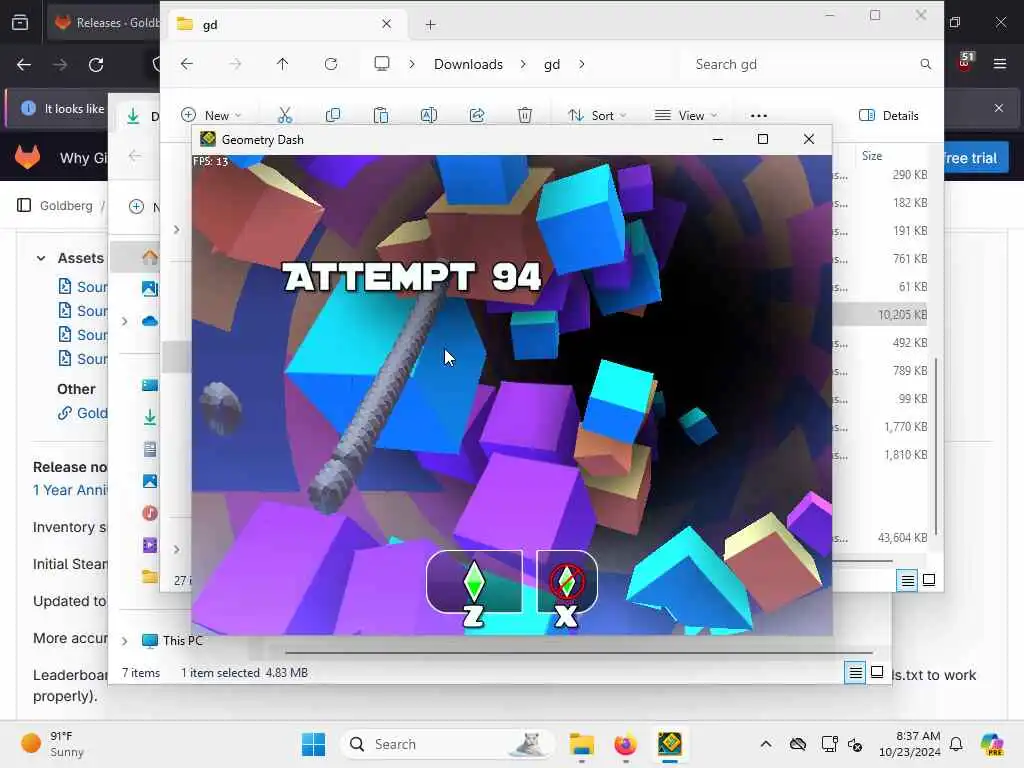Click the Geometry Dash taskbar icon
The height and width of the screenshot is (768, 1024).
(x=669, y=744)
